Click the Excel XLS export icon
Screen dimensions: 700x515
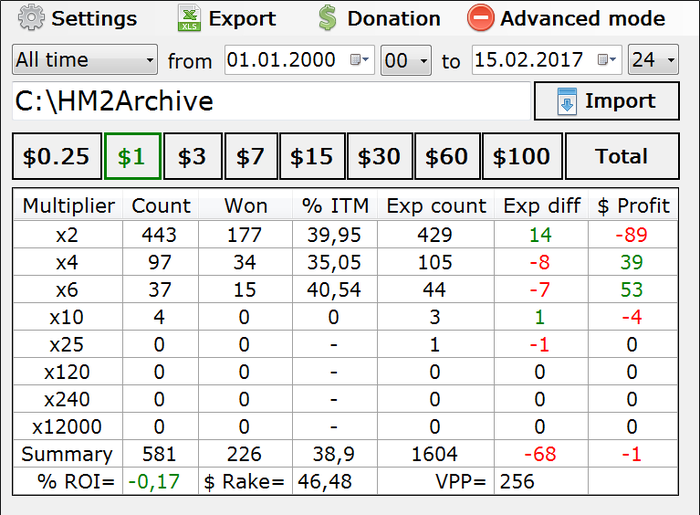[x=189, y=18]
